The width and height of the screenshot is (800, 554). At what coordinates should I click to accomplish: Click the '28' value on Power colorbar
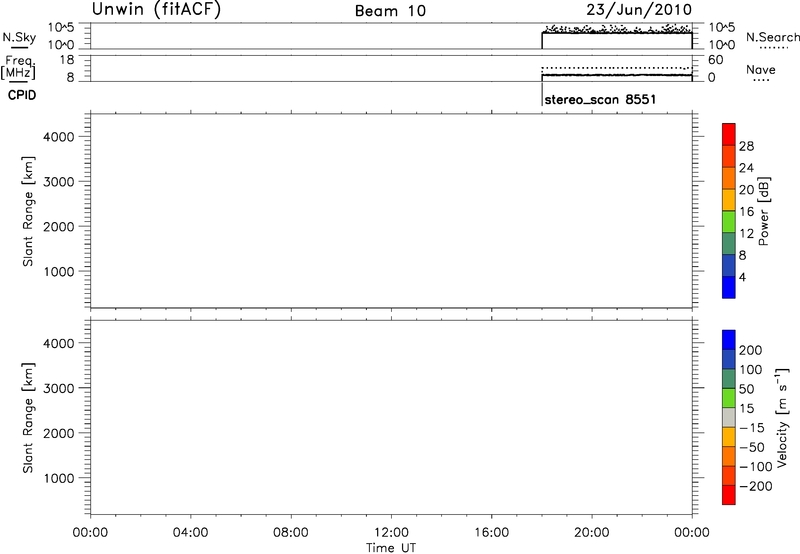pyautogui.click(x=746, y=146)
